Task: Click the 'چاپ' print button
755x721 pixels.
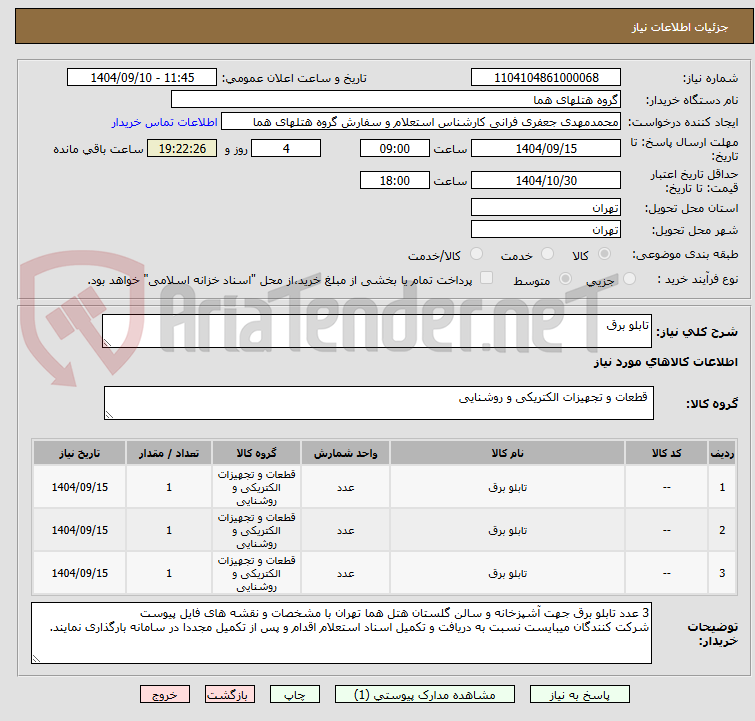Action: click(x=295, y=695)
